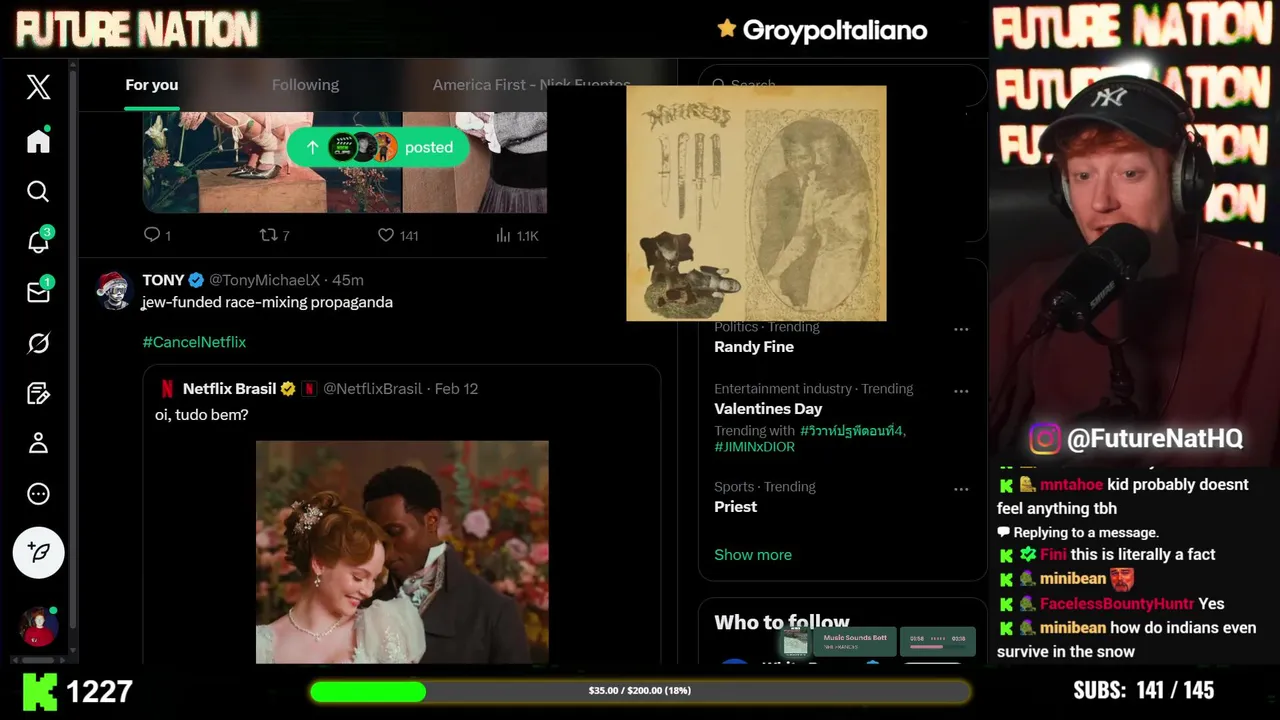
Task: Open the Explore search icon in sidebar
Action: (38, 191)
